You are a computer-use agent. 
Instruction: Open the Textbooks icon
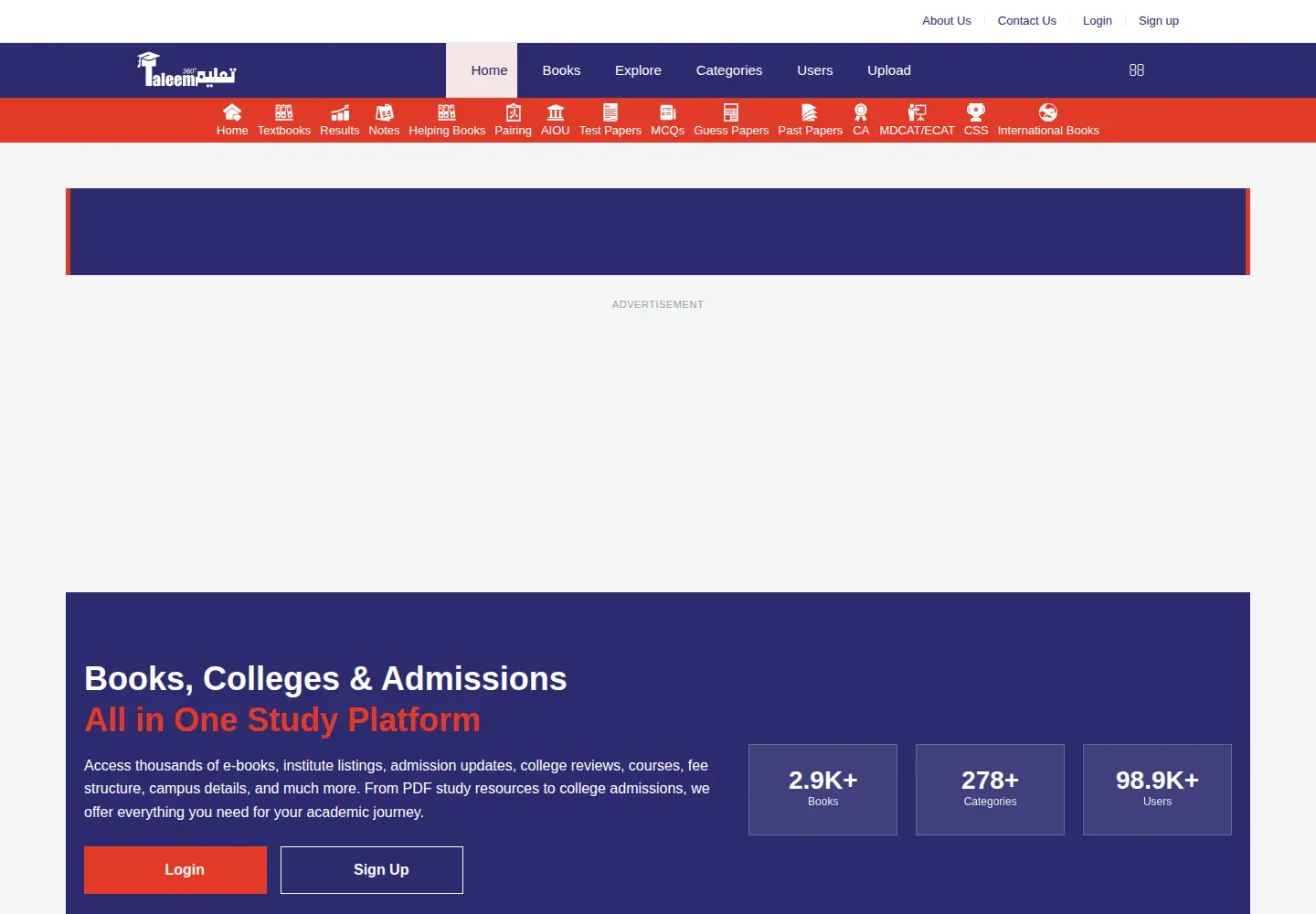coord(284,112)
